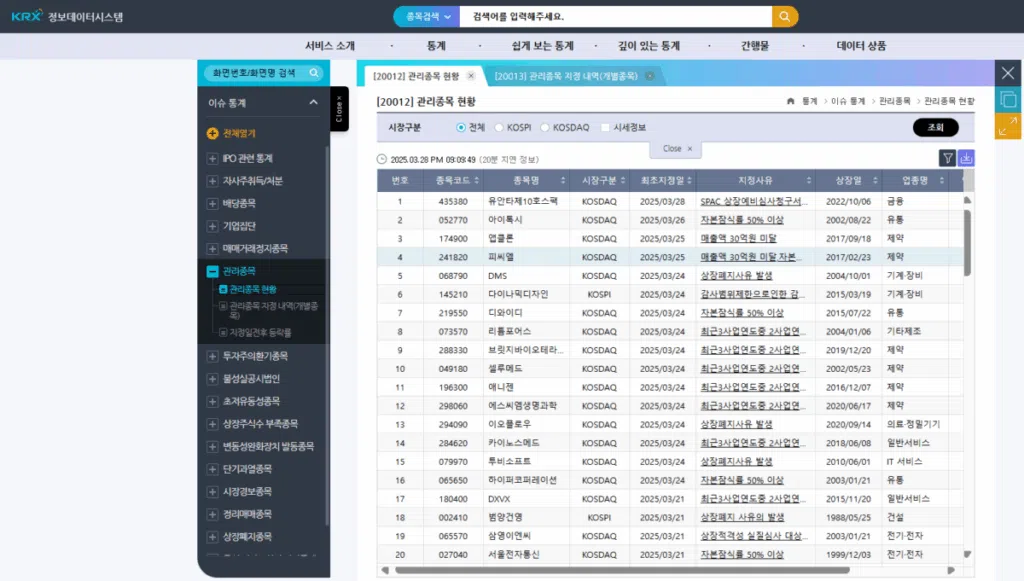1024x581 pixels.
Task: Click the purple download data icon
Action: pyautogui.click(x=966, y=158)
